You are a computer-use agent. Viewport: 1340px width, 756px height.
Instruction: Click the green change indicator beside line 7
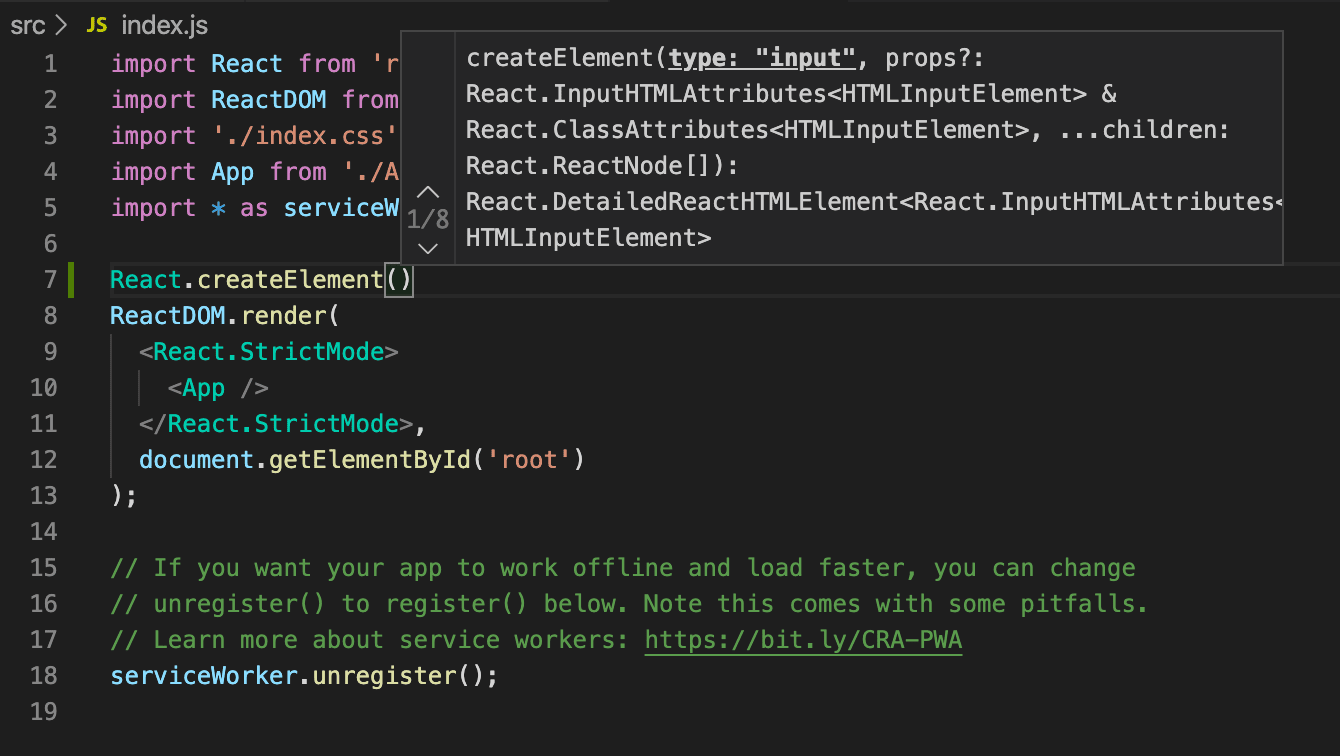pos(71,280)
